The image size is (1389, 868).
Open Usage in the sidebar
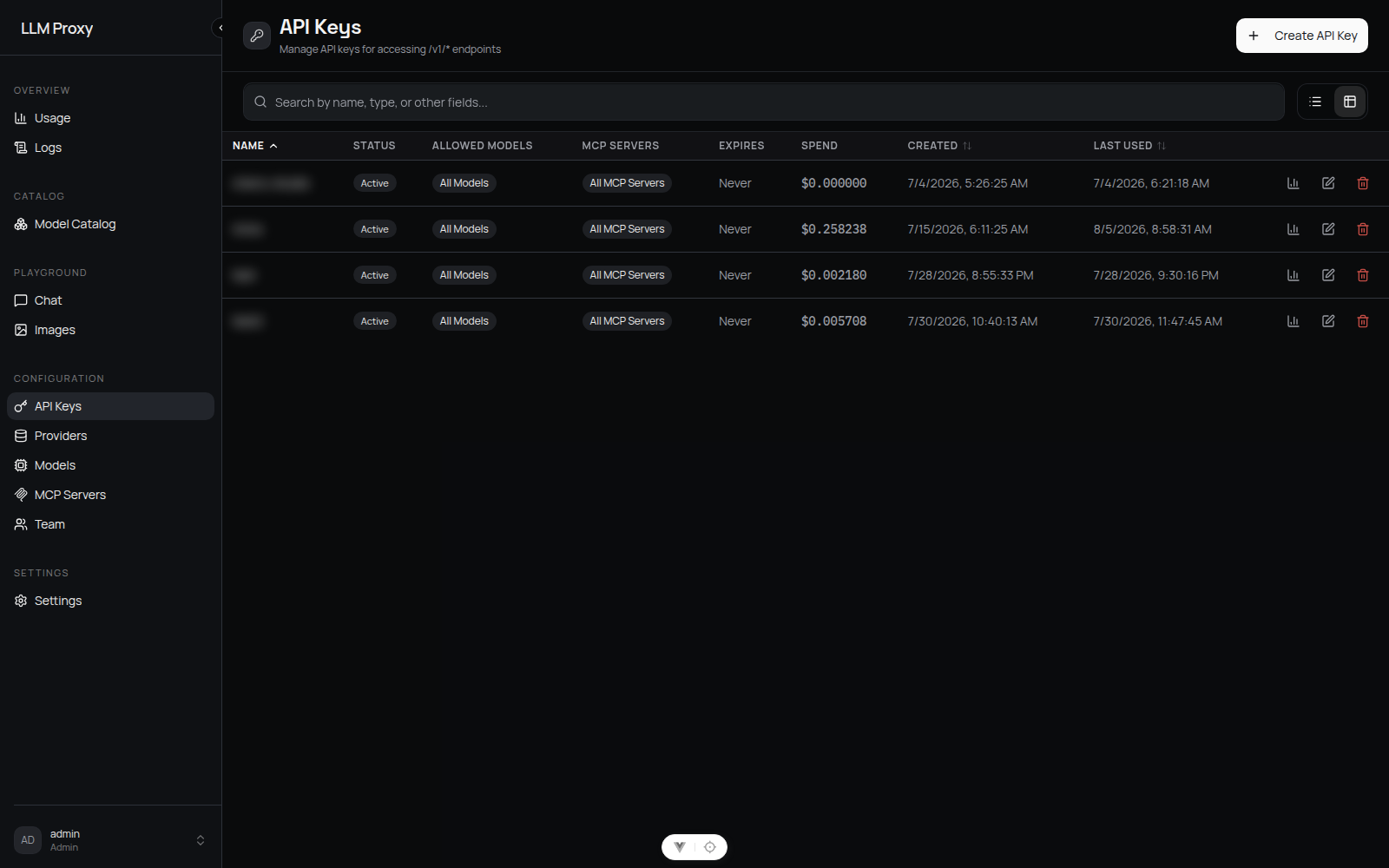coord(110,118)
